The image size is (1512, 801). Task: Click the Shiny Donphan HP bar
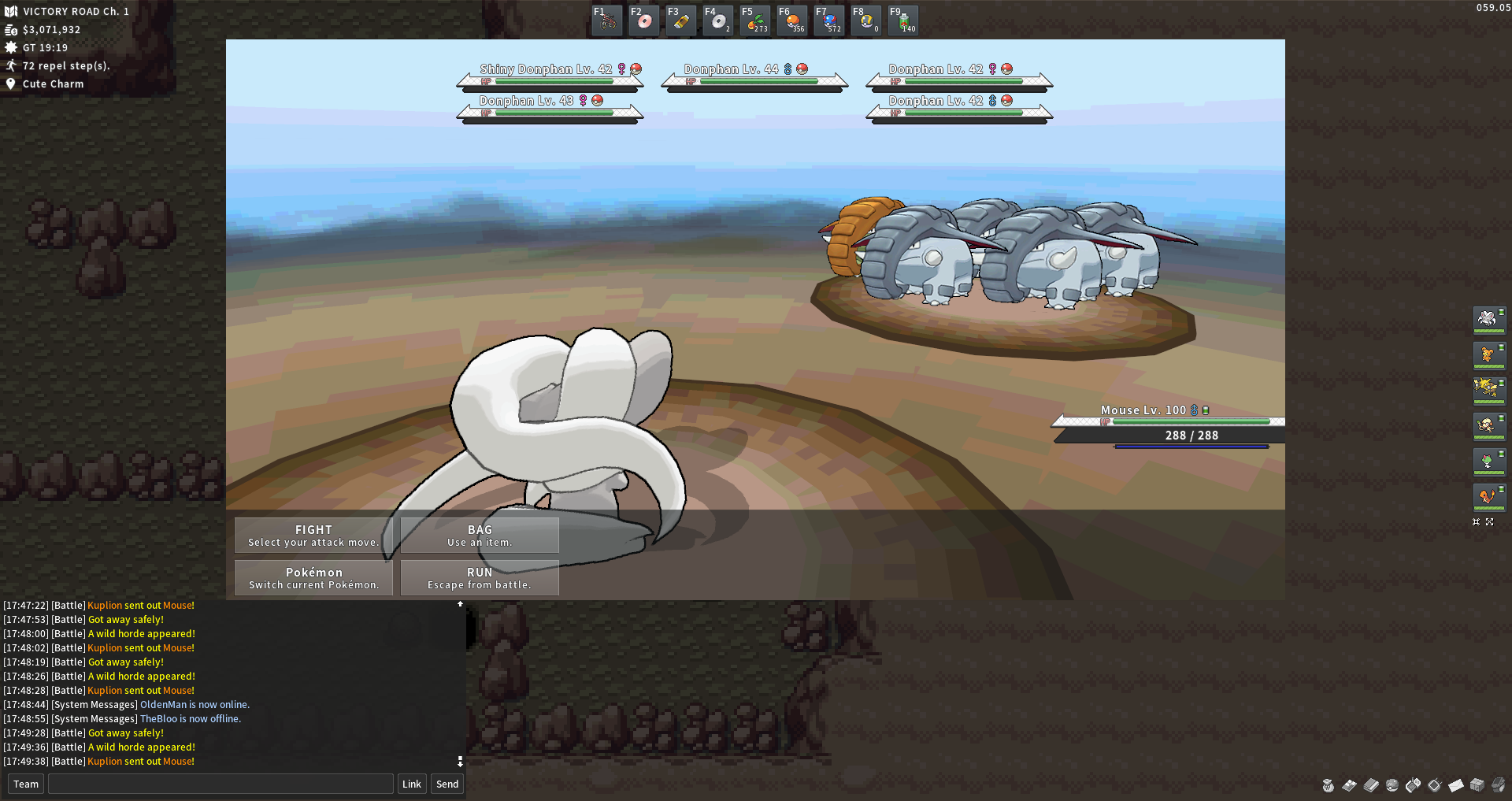point(553,82)
